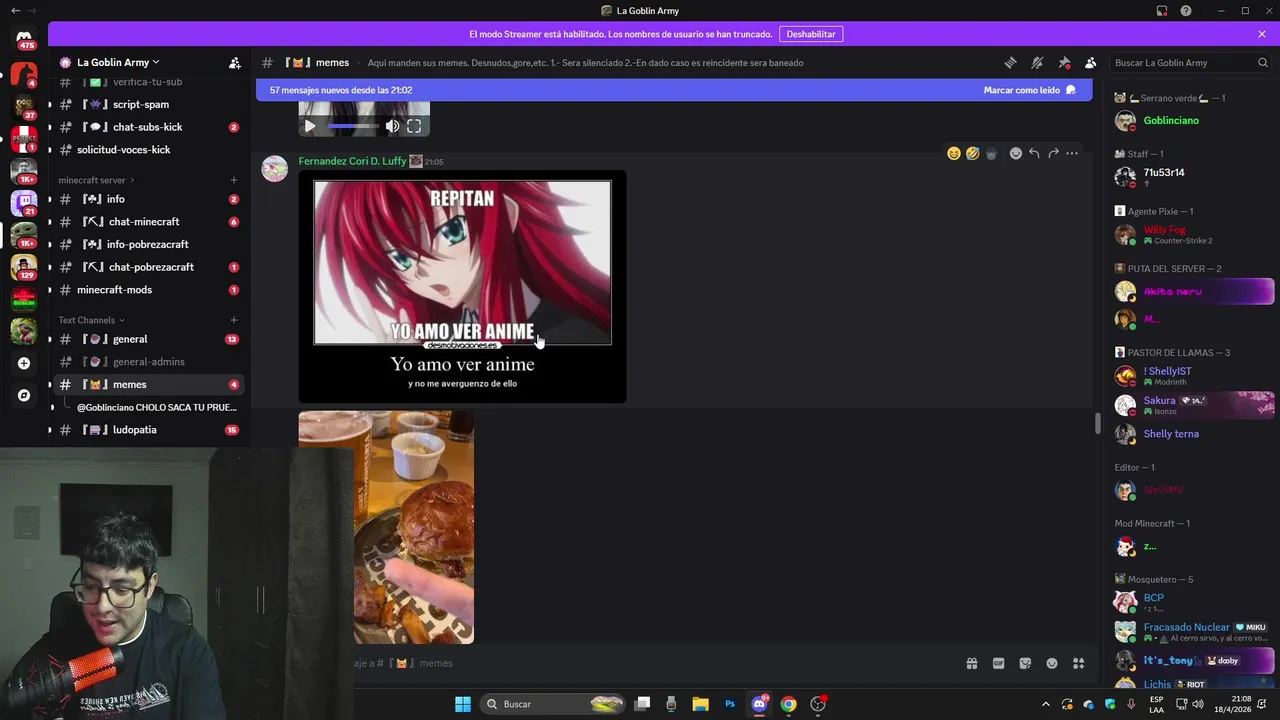Open Discord help icon in title bar
The image size is (1280, 720).
point(1186,11)
